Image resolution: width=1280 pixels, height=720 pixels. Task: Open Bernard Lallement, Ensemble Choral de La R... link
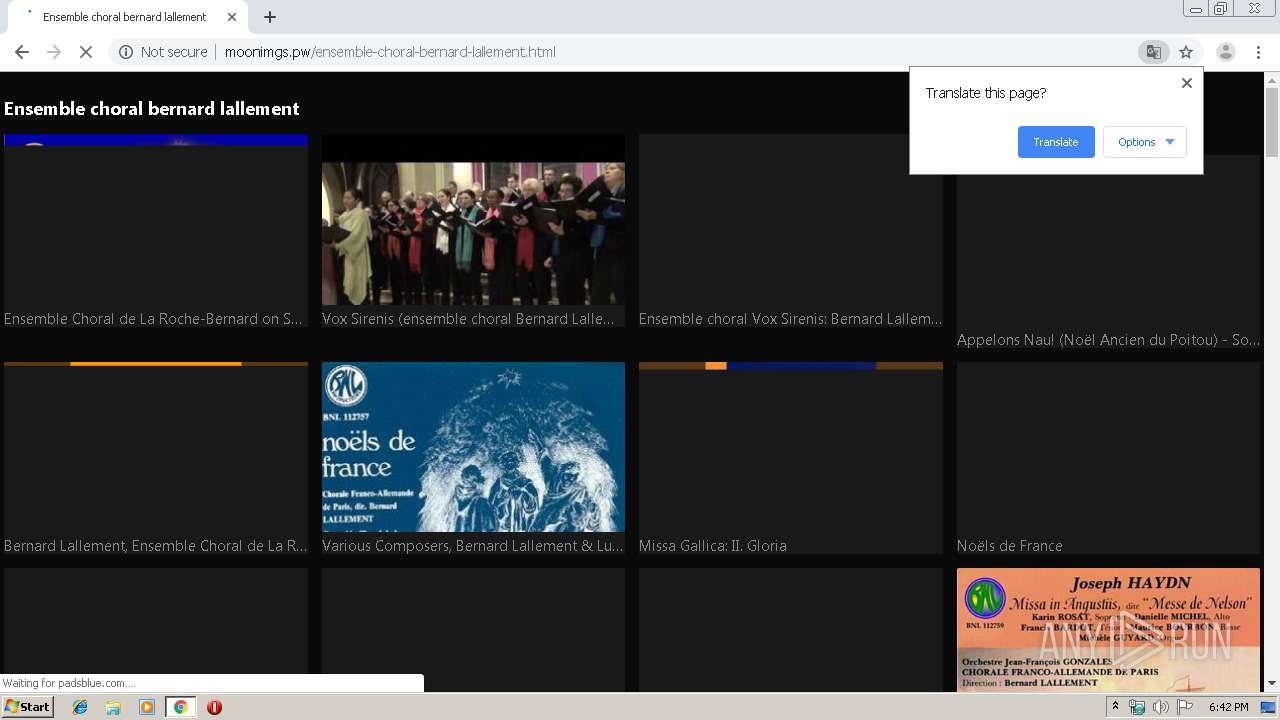point(156,546)
